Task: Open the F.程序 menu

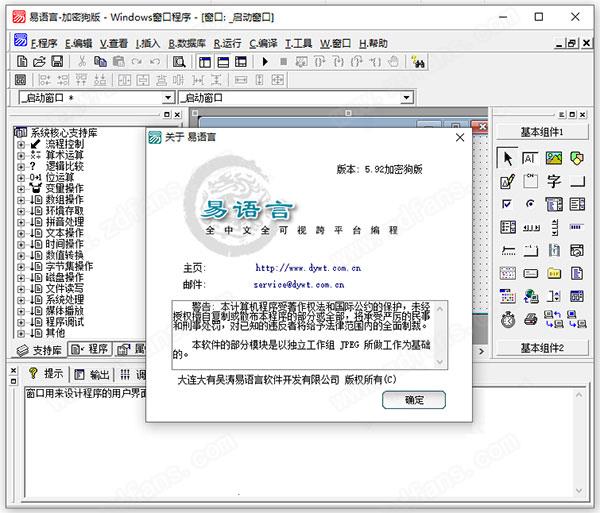Action: [x=44, y=44]
